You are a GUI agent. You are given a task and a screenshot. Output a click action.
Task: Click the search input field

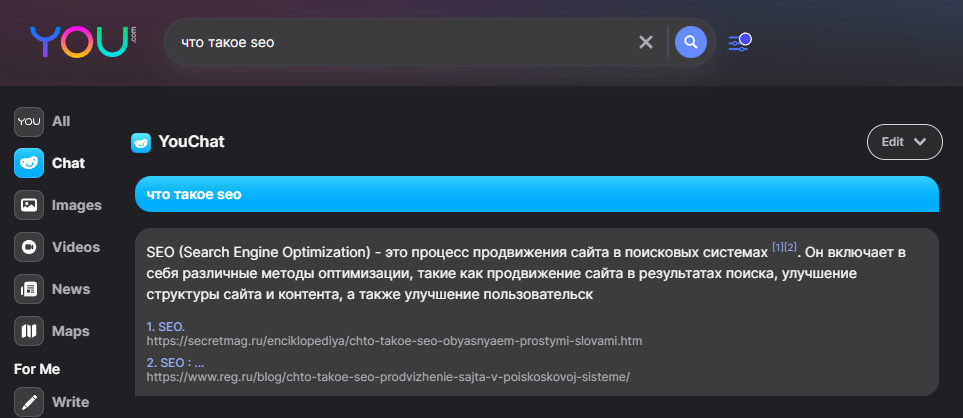coord(400,43)
